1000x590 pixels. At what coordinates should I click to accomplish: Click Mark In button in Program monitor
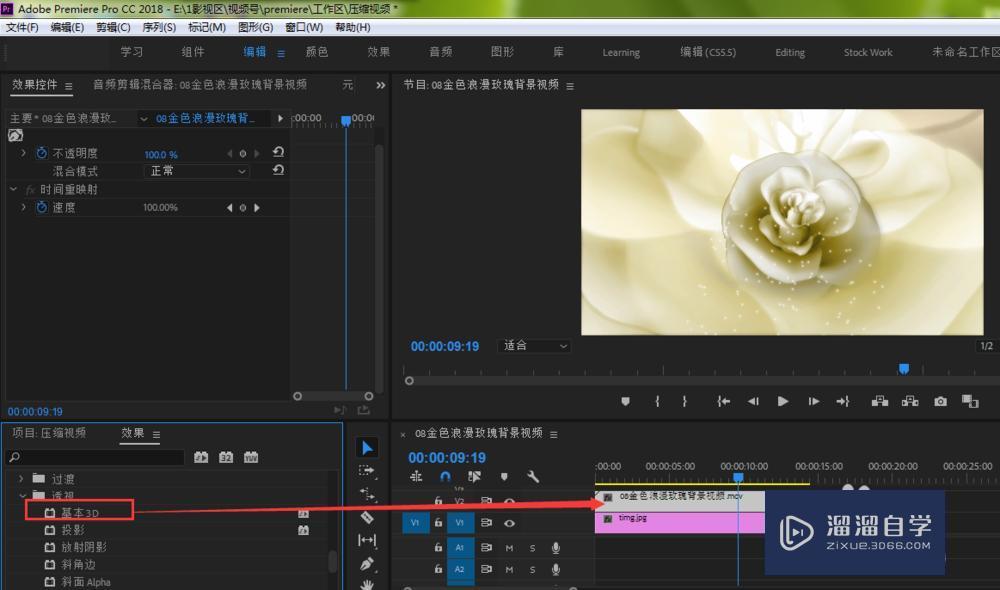click(x=657, y=401)
